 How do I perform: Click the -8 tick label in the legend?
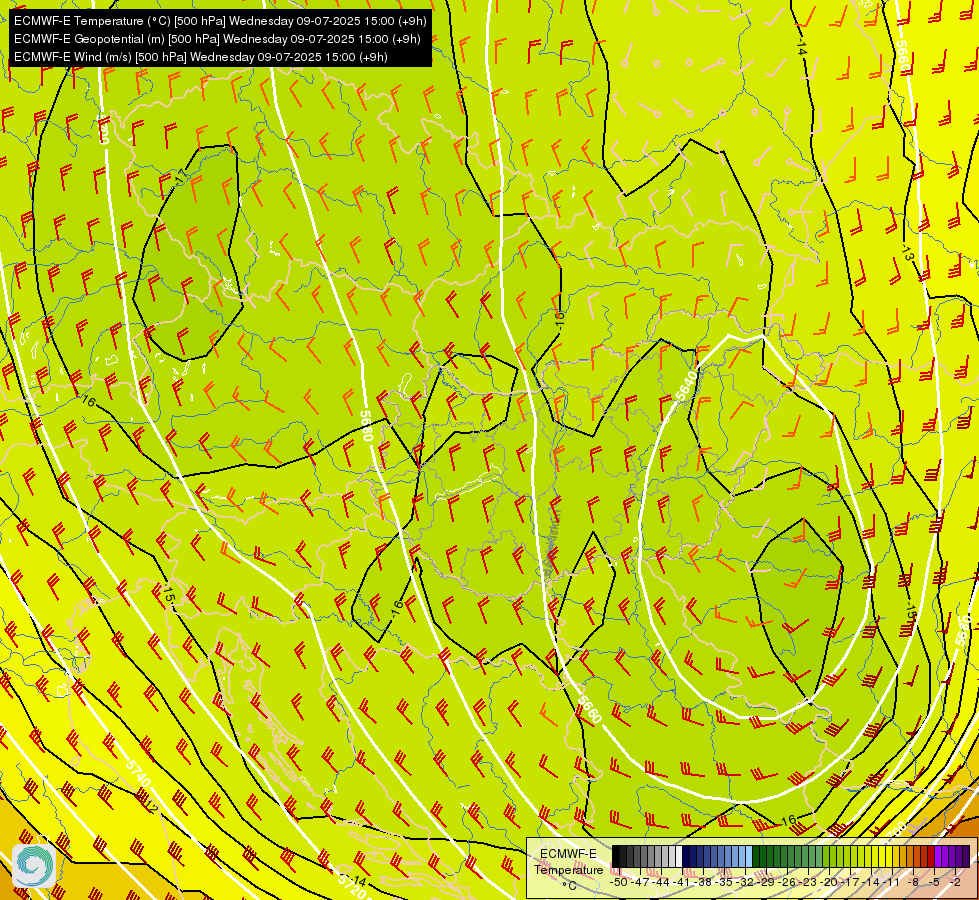[913, 882]
